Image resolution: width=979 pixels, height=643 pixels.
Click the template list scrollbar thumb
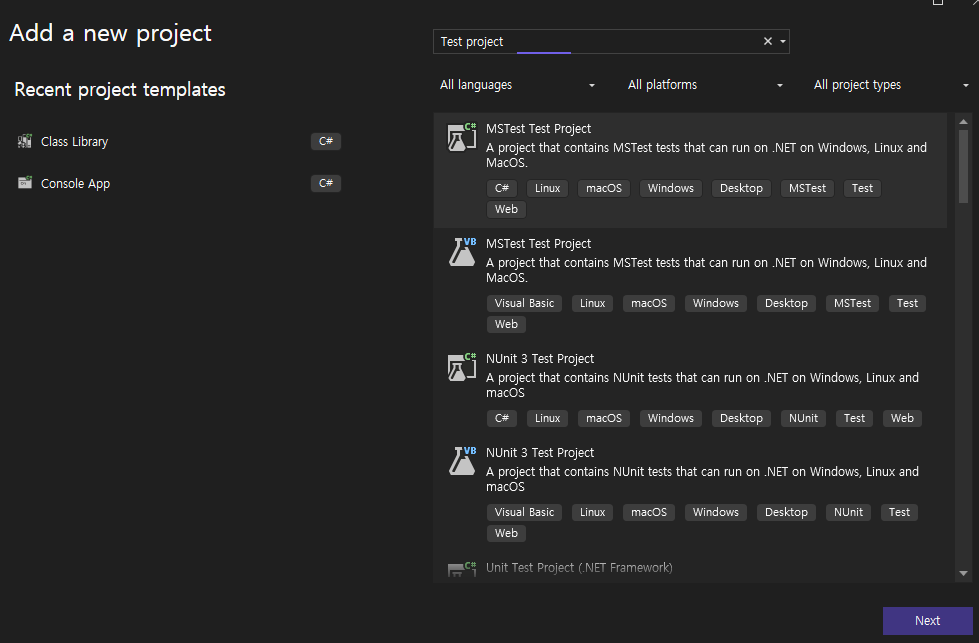pyautogui.click(x=963, y=165)
